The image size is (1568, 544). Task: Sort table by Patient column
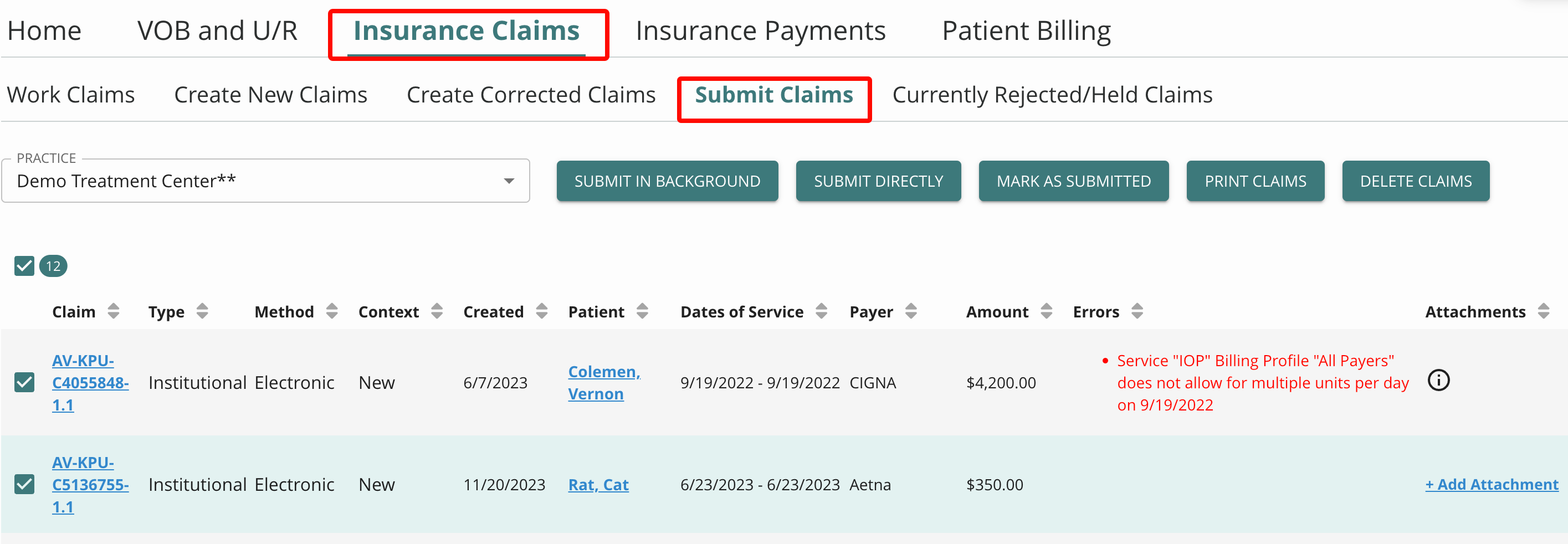click(x=642, y=311)
